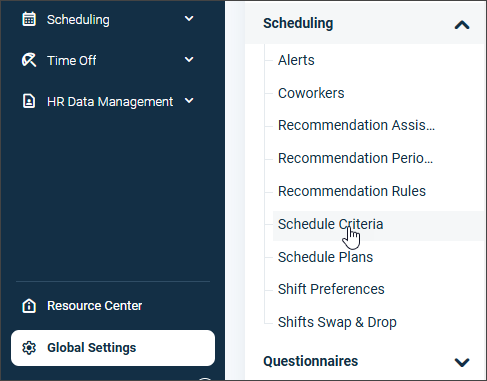This screenshot has height=381, width=487.
Task: Open Recommendation Rules
Action: [352, 191]
